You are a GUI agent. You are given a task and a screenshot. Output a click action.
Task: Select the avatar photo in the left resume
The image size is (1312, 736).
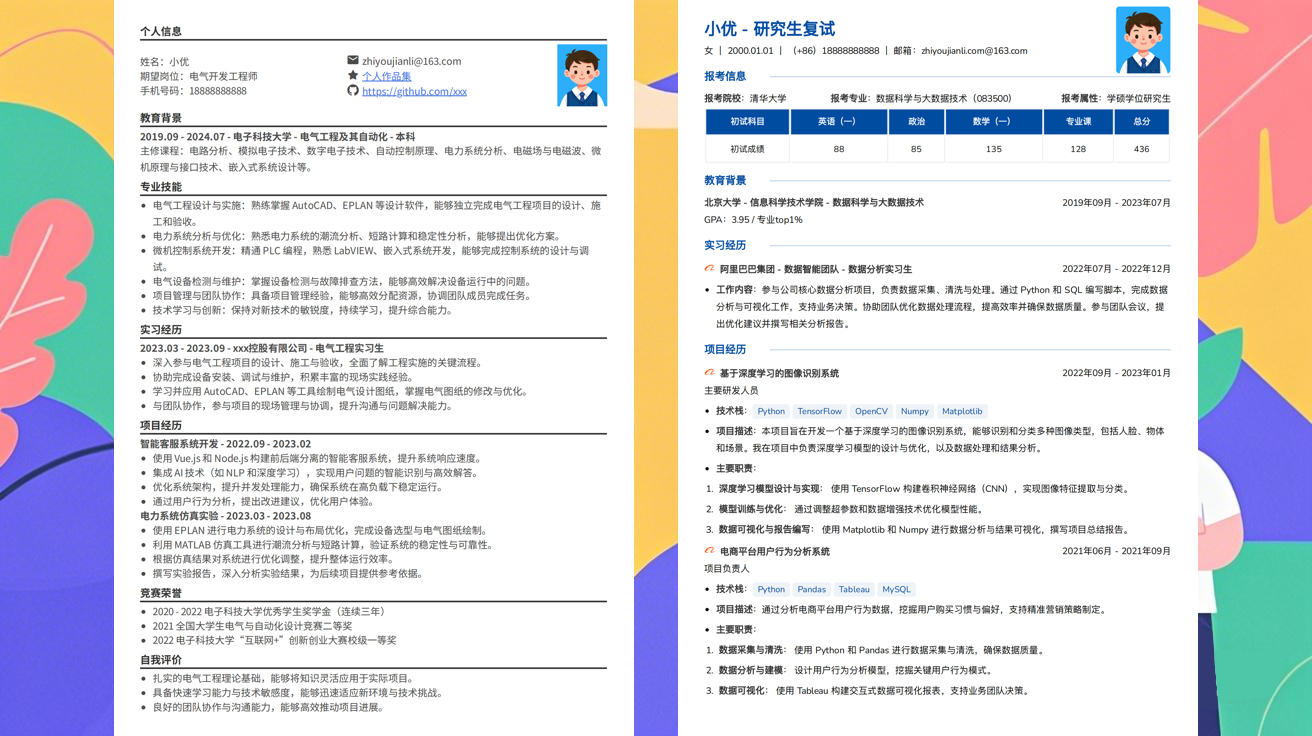(582, 75)
